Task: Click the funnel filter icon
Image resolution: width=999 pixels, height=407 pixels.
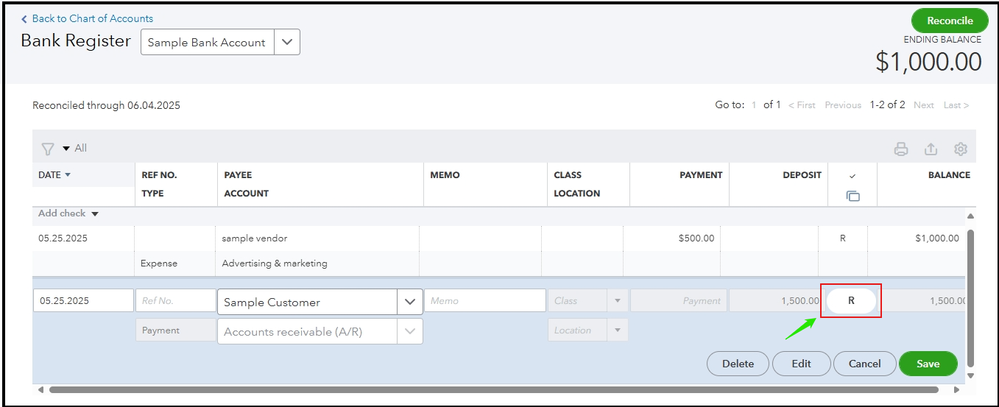Action: pos(47,149)
